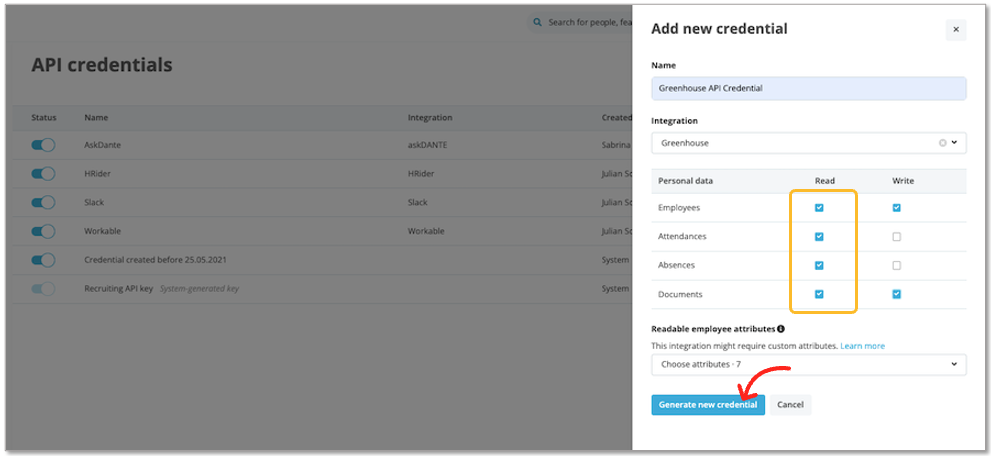Image resolution: width=991 pixels, height=456 pixels.
Task: Uncheck Write permission for Documents
Action: point(896,294)
